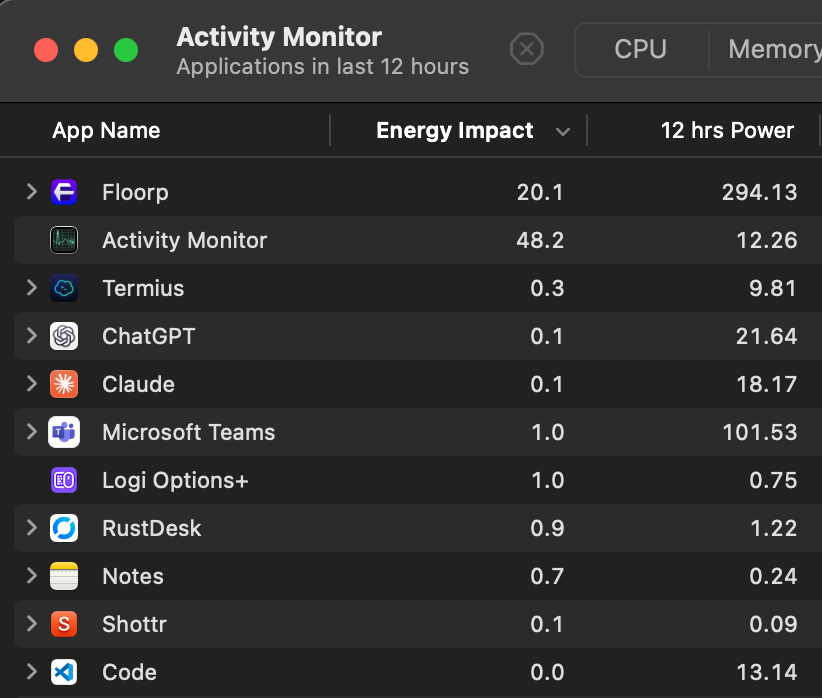Click Floorp's energy impact value 20.1
The width and height of the screenshot is (822, 698).
pos(540,192)
